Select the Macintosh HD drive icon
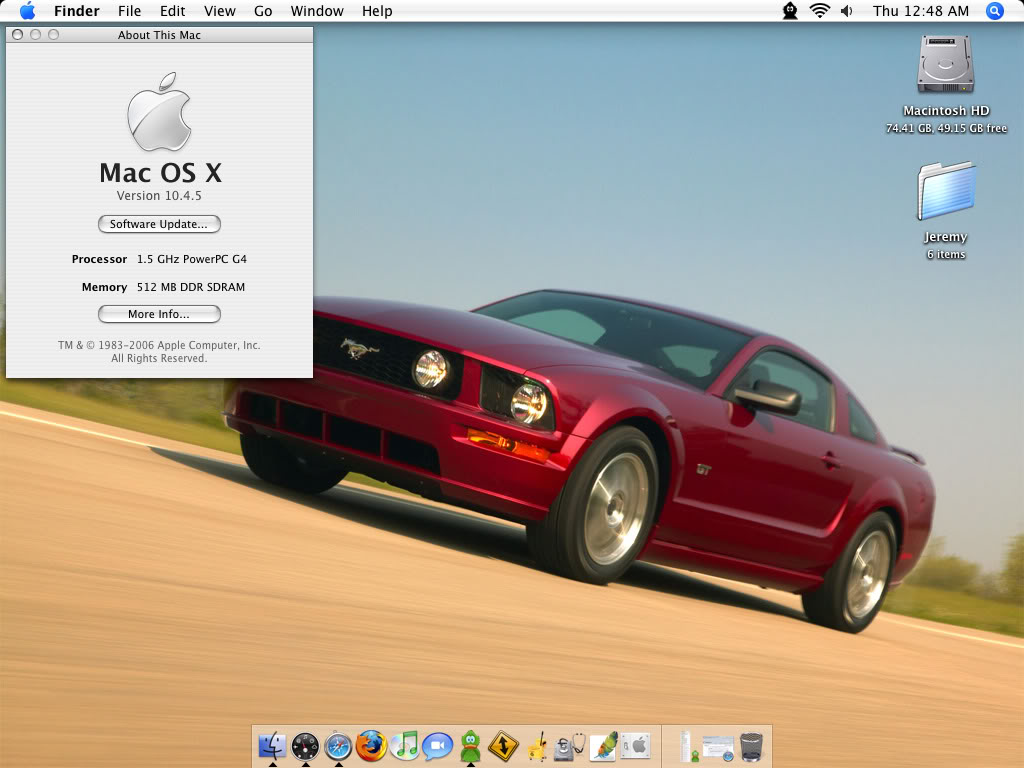Image resolution: width=1024 pixels, height=768 pixels. coord(946,65)
